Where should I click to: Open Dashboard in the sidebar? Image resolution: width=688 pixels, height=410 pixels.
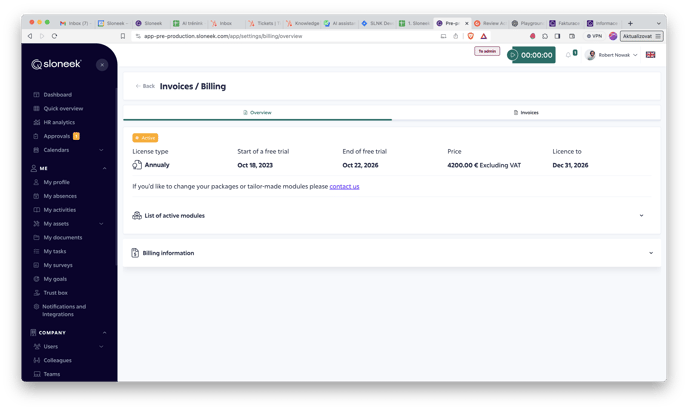[x=57, y=95]
